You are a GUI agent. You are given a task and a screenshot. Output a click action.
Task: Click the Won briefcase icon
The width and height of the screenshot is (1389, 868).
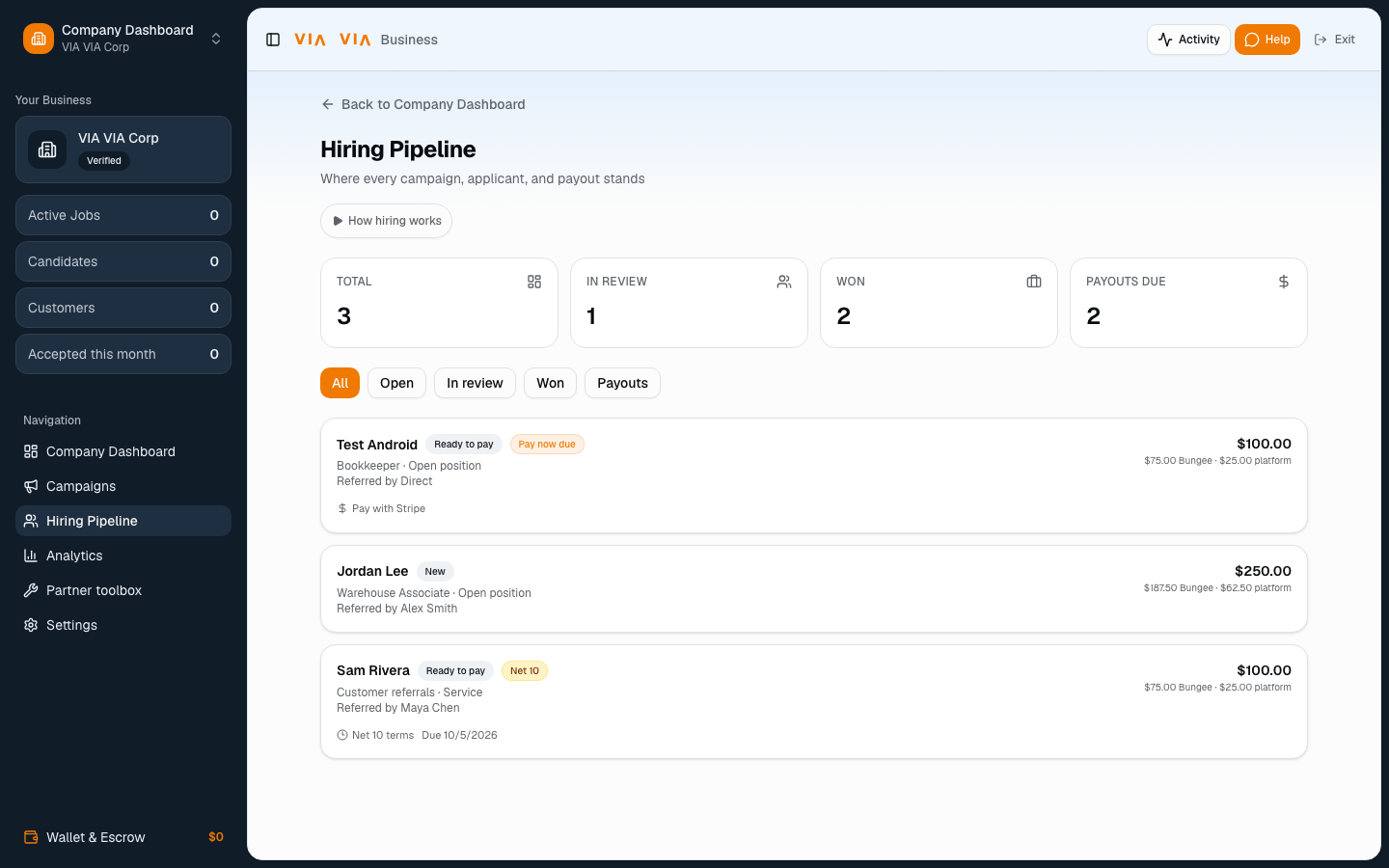click(x=1034, y=282)
